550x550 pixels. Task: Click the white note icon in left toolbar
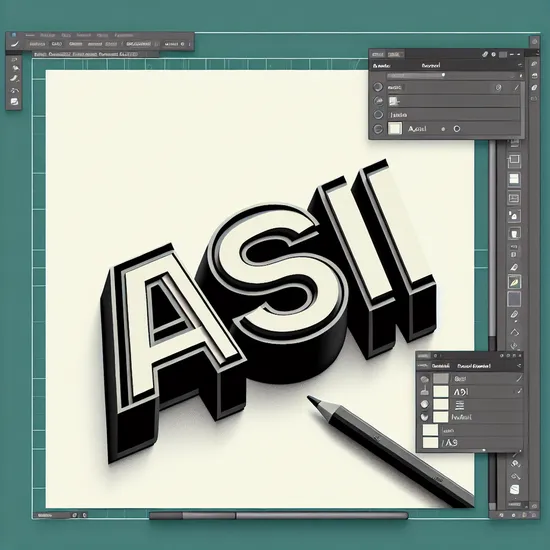coord(14,102)
